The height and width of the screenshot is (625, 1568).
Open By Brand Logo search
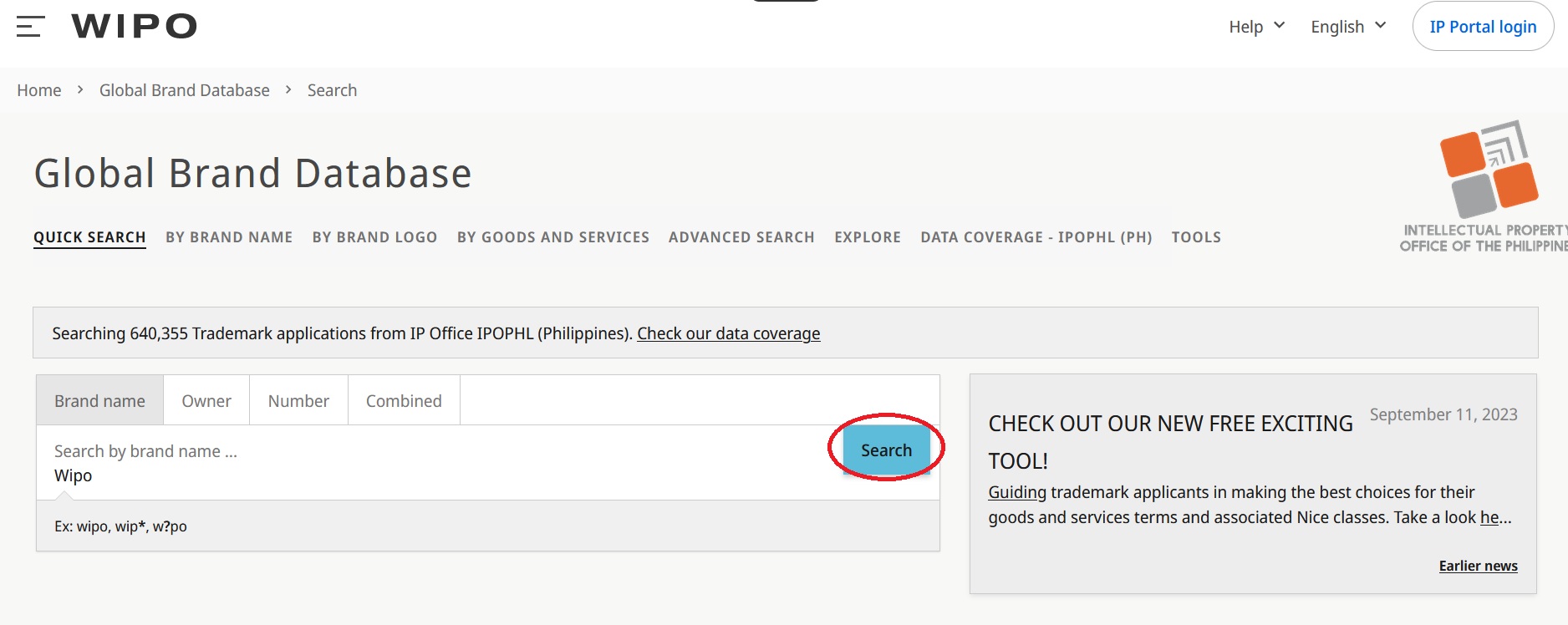[x=374, y=237]
